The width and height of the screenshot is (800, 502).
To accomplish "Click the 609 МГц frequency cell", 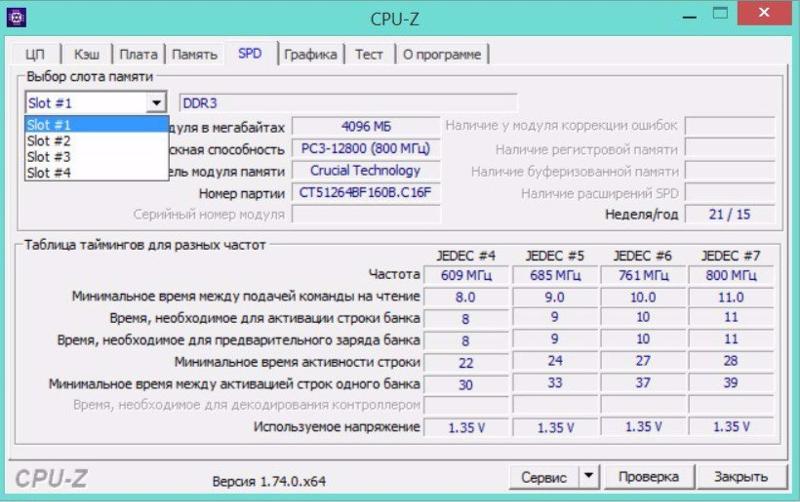I will point(466,275).
